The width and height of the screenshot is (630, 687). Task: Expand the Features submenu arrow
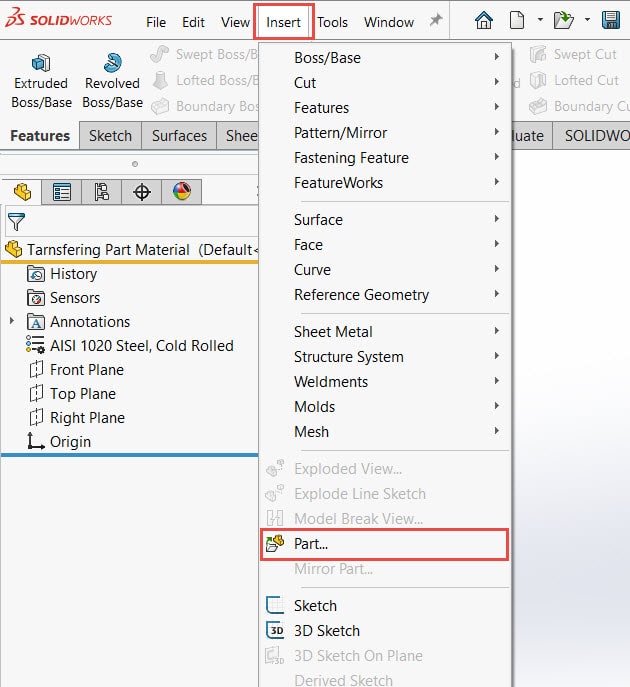(497, 106)
